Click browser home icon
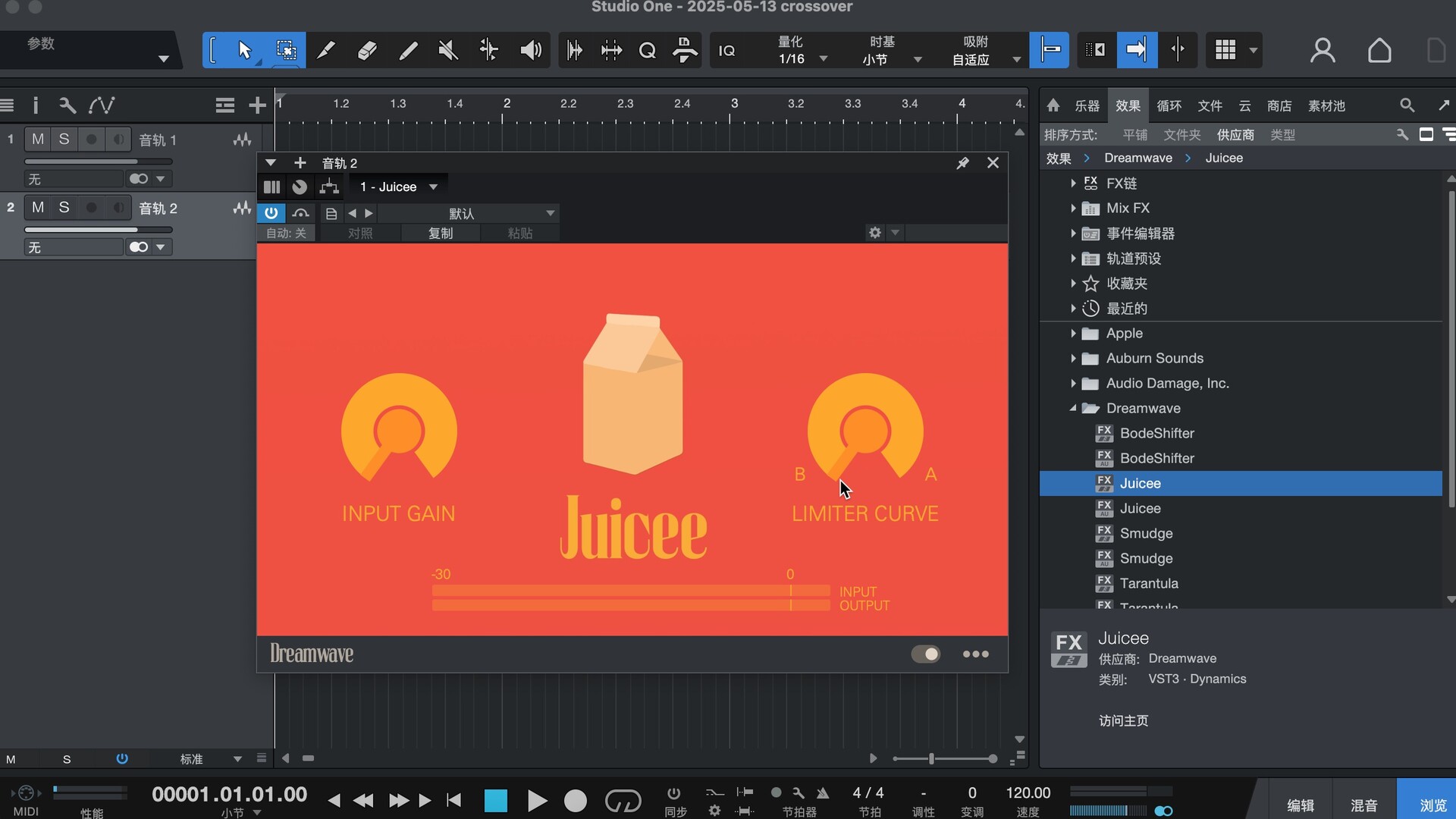This screenshot has height=819, width=1456. pos(1053,105)
